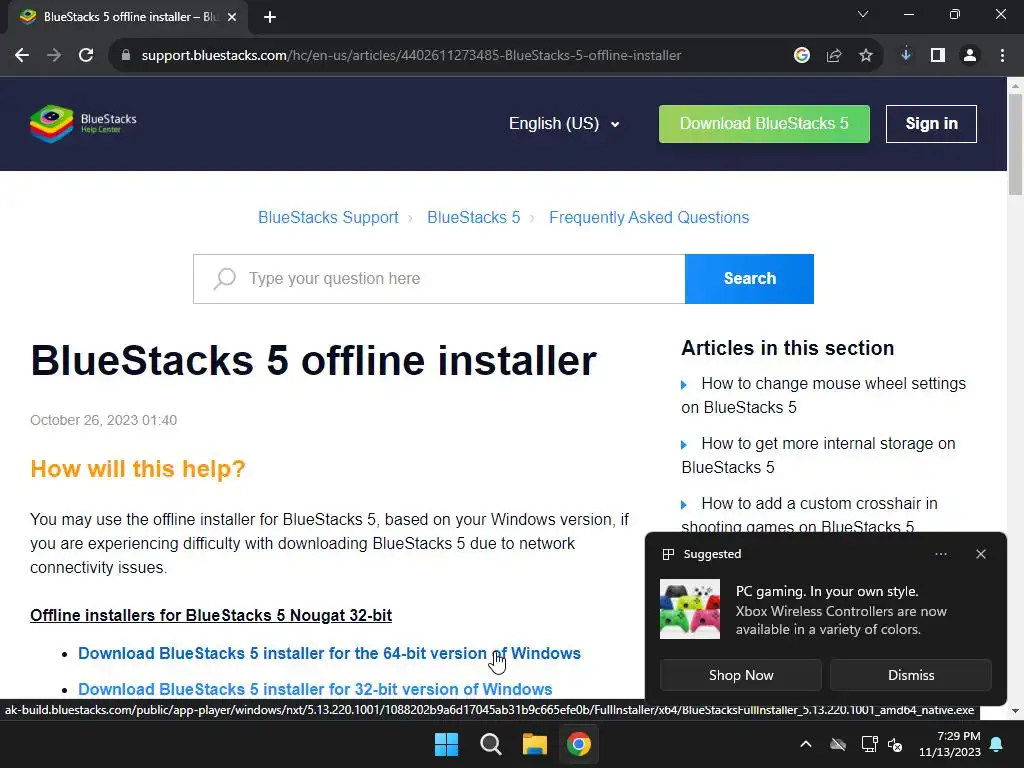This screenshot has height=768, width=1024.
Task: Click the scrollbar up arrow
Action: click(x=1015, y=85)
